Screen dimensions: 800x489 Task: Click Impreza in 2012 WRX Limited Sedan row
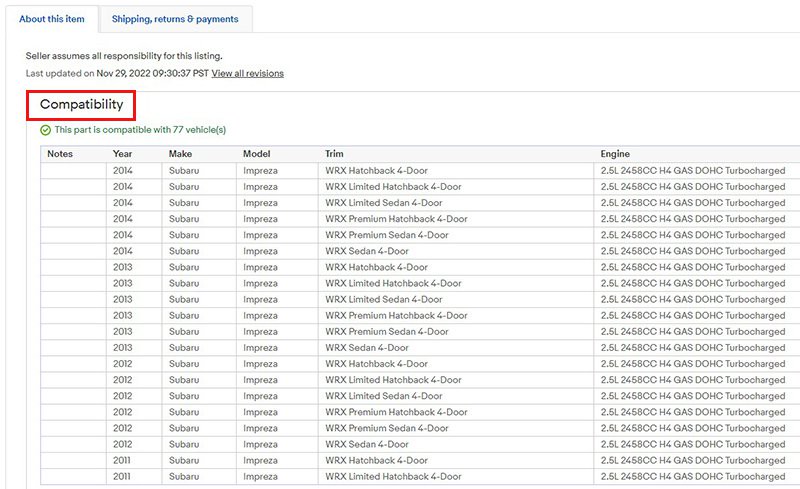point(260,396)
